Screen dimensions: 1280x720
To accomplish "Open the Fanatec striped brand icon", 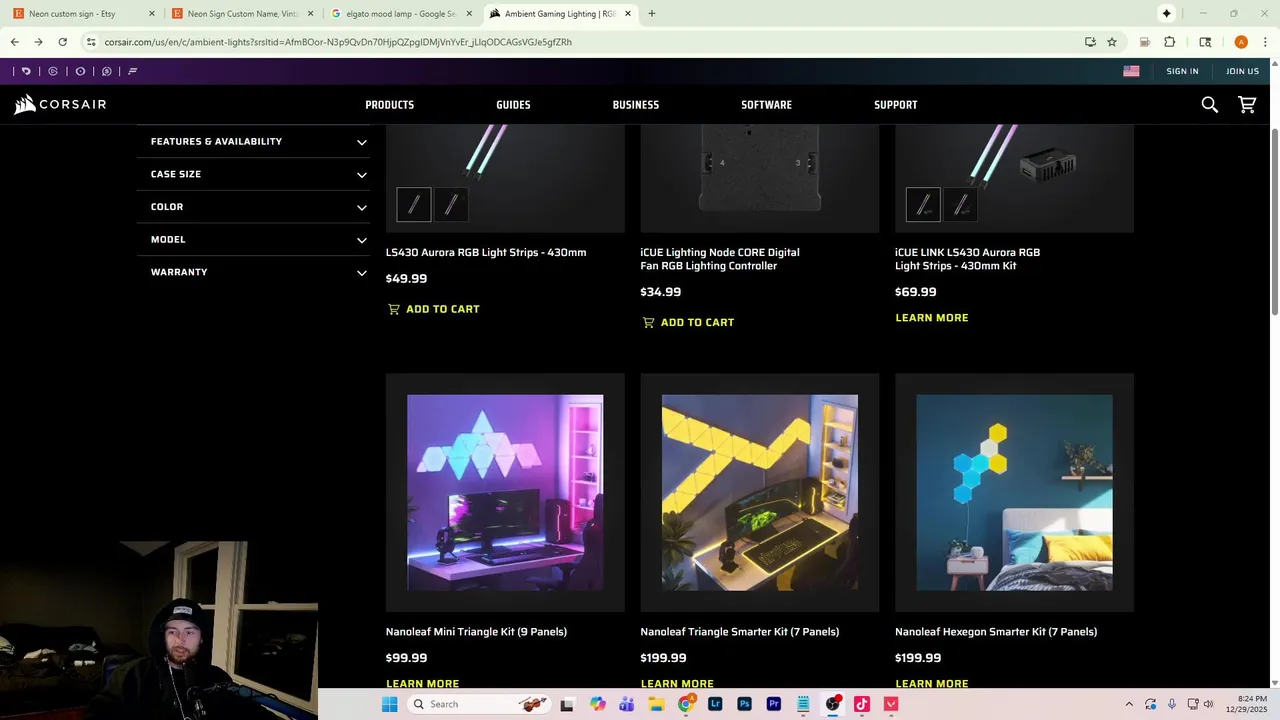I will tap(132, 71).
